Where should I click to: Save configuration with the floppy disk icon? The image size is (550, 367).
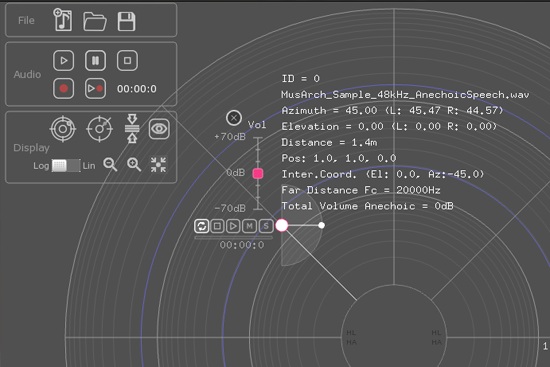126,21
